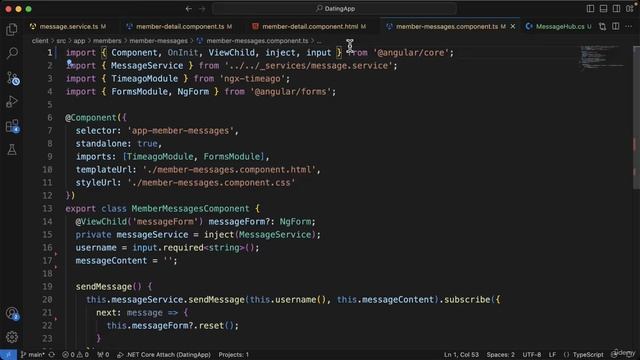Click the main branch status item
Image resolution: width=640 pixels, height=360 pixels.
point(32,355)
